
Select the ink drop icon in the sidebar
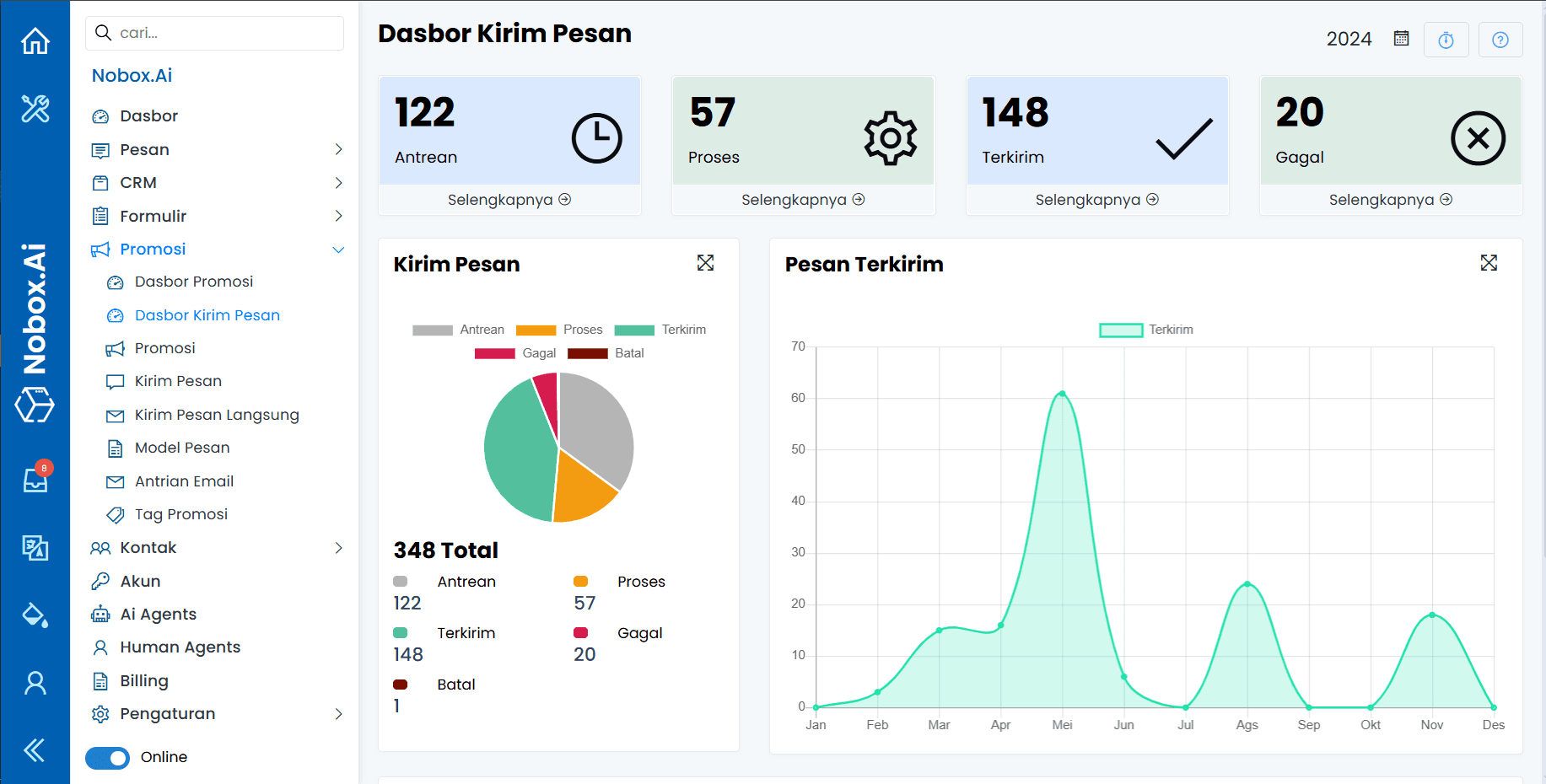tap(35, 615)
